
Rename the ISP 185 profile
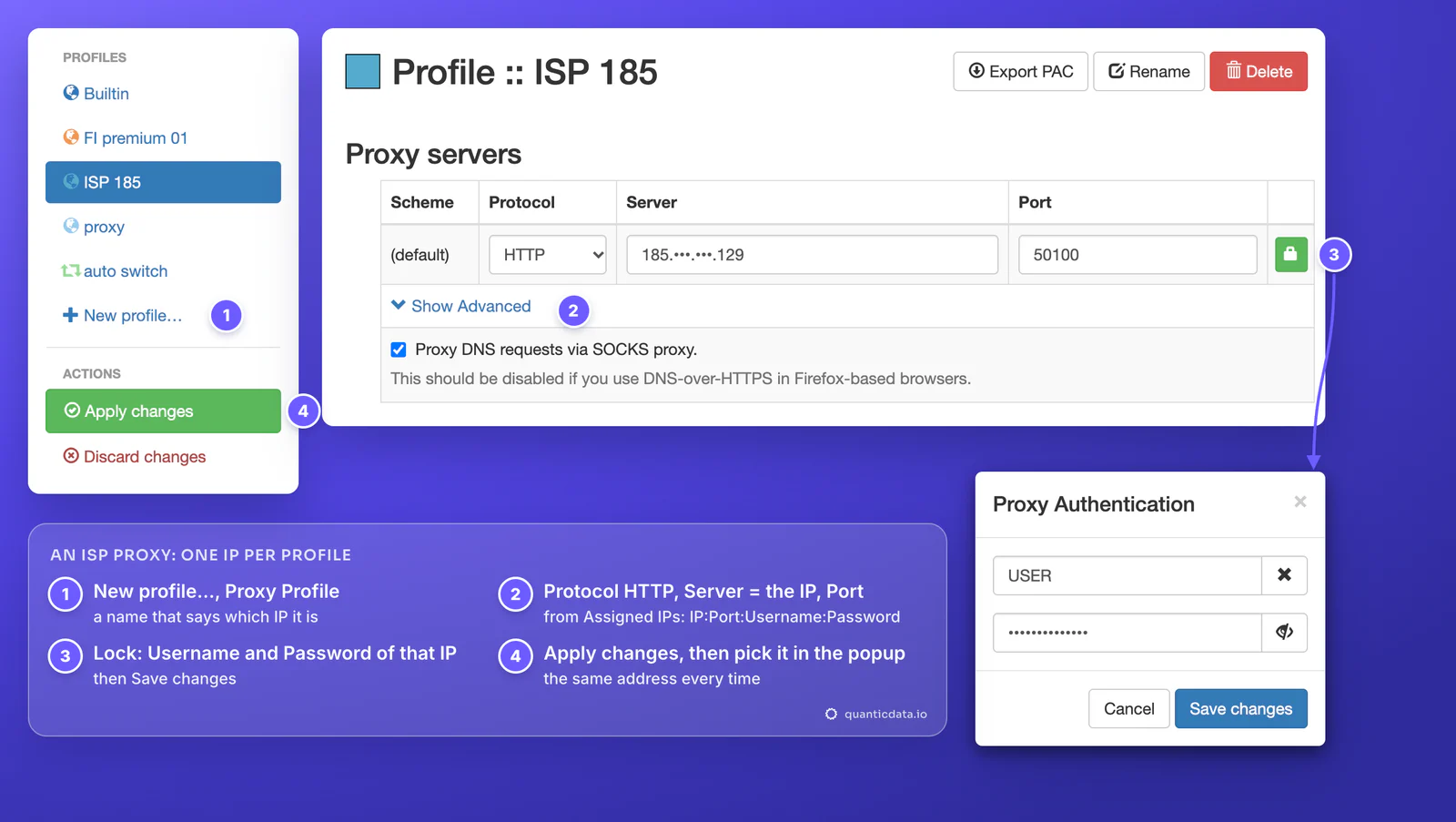click(x=1148, y=72)
